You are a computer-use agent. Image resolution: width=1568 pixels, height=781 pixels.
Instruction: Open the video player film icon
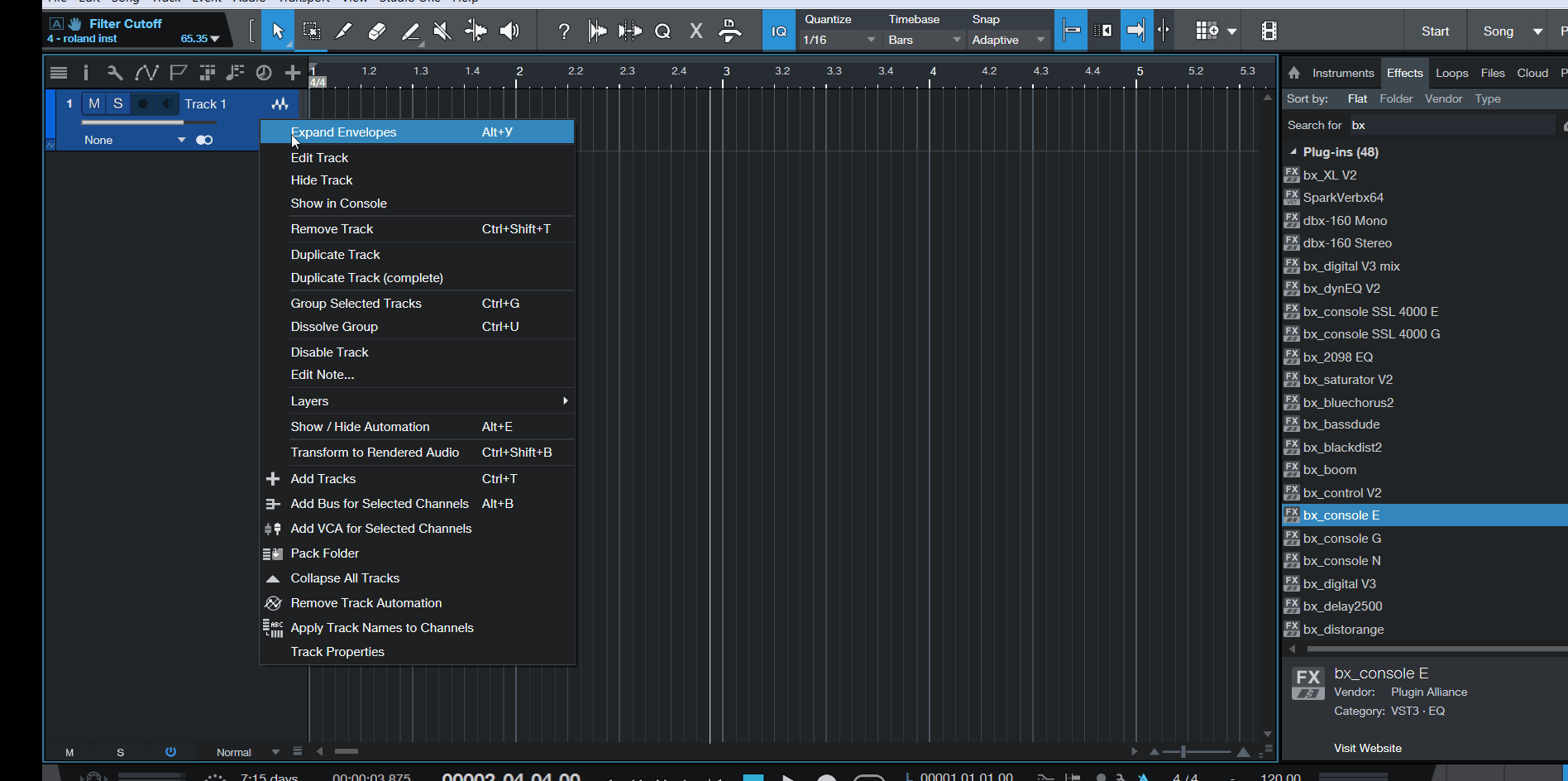(x=1269, y=31)
